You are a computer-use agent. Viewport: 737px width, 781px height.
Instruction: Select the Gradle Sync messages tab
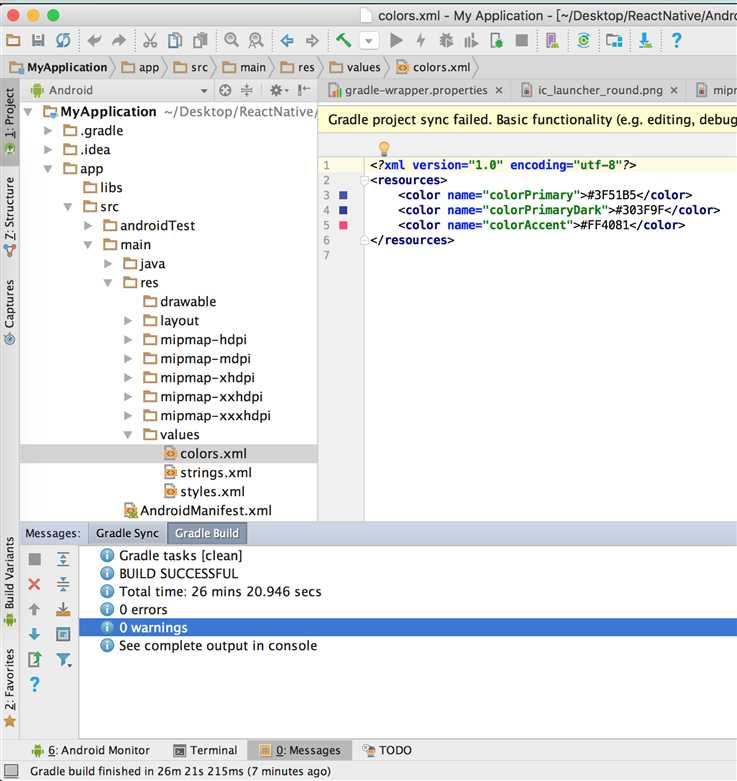[127, 533]
